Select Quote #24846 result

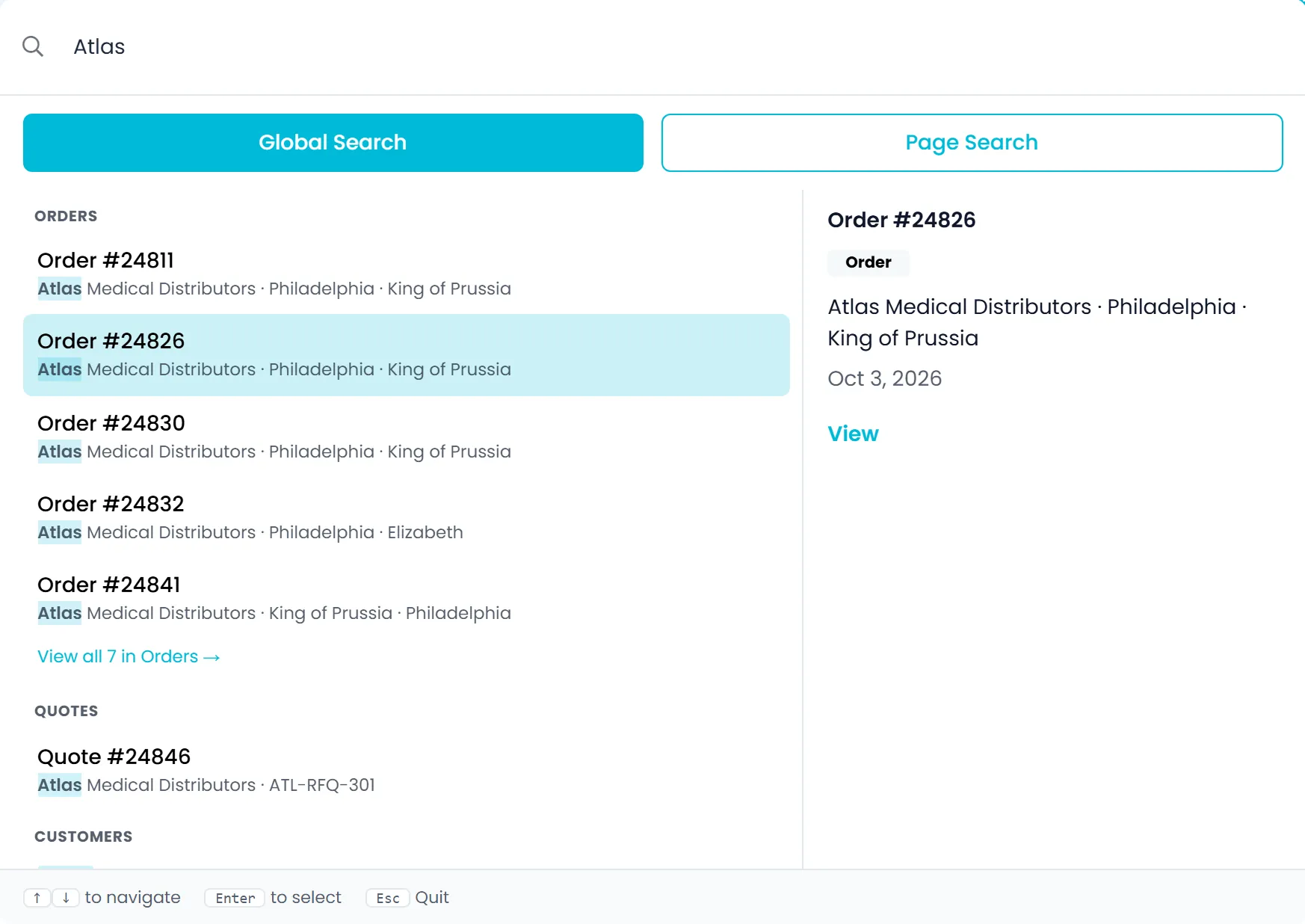click(406, 771)
